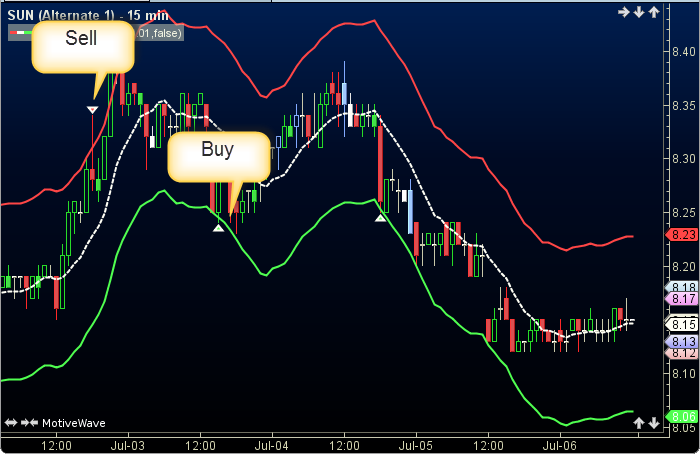Click the bottom-right down arrow above the time axis

(654, 423)
